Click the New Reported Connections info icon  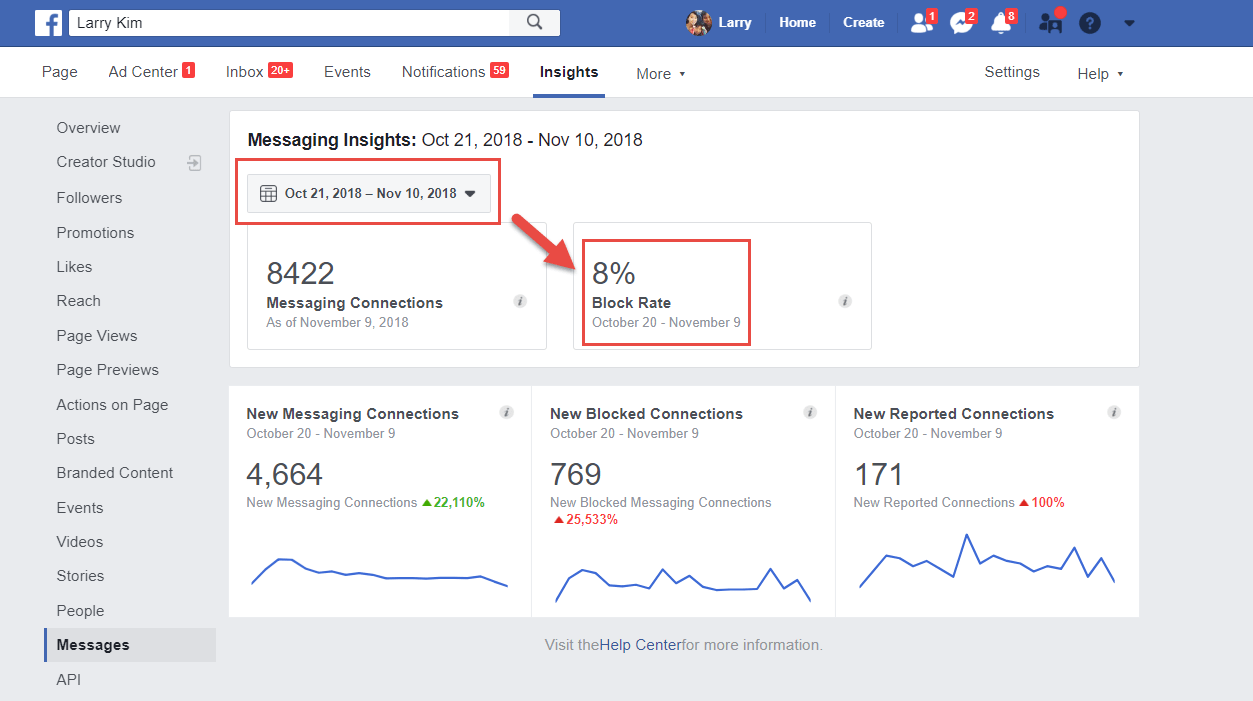[x=1114, y=412]
